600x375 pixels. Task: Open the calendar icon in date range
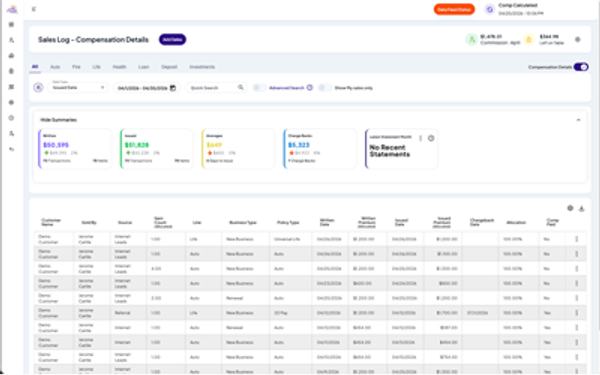[173, 88]
